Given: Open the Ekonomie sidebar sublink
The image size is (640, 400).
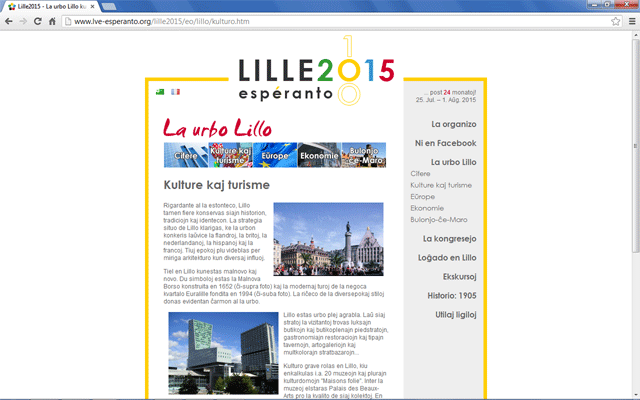Looking at the screenshot, I should click(427, 208).
